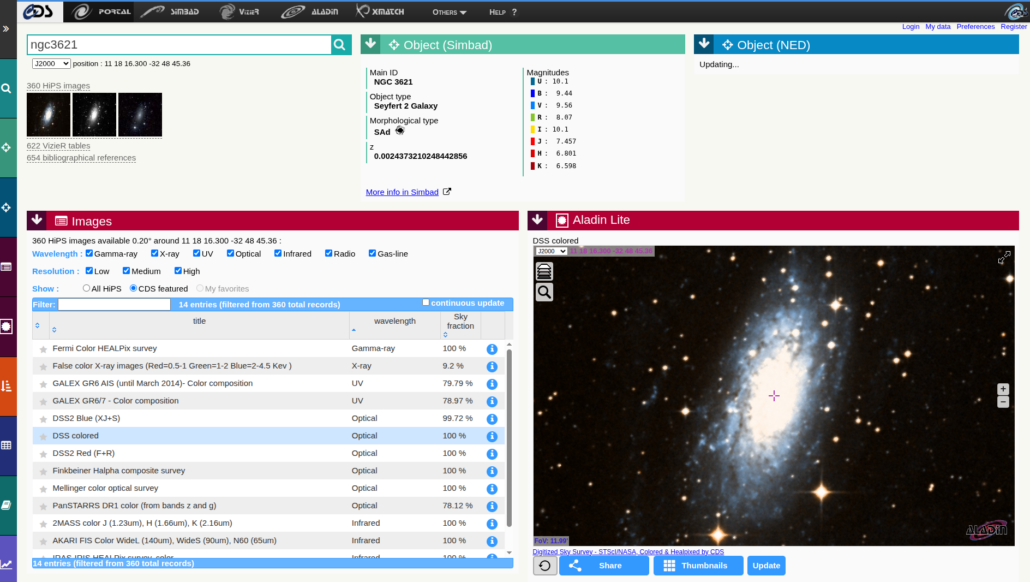Open the Aladin Lite layers stack icon
The height and width of the screenshot is (582, 1030).
click(x=544, y=271)
